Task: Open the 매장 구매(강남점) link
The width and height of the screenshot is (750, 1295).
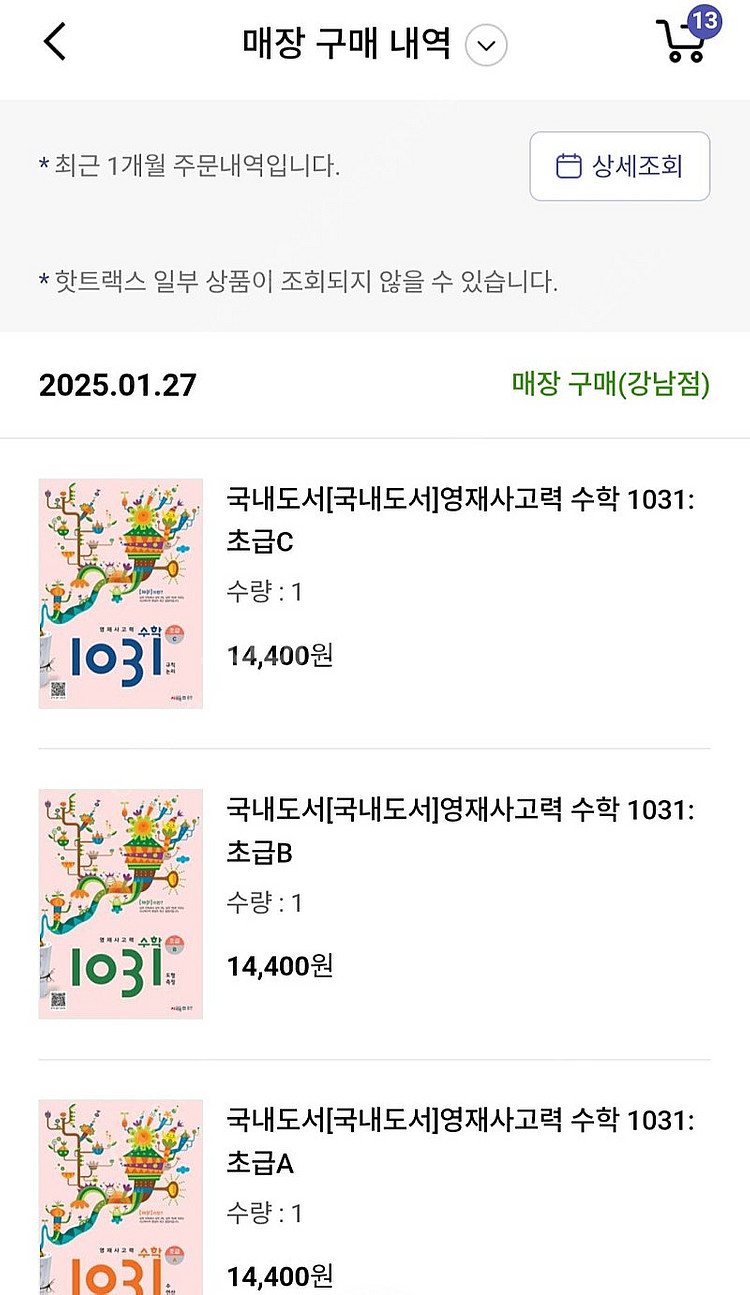Action: [610, 385]
